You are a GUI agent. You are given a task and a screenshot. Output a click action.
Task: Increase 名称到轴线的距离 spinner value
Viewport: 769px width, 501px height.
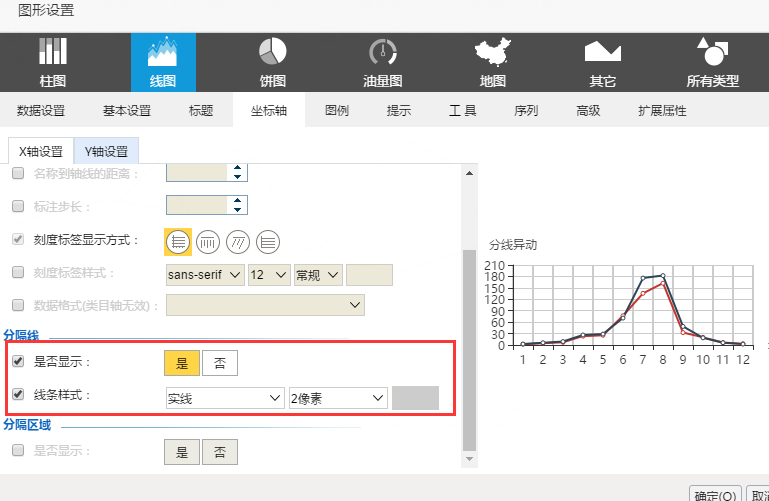click(237, 168)
